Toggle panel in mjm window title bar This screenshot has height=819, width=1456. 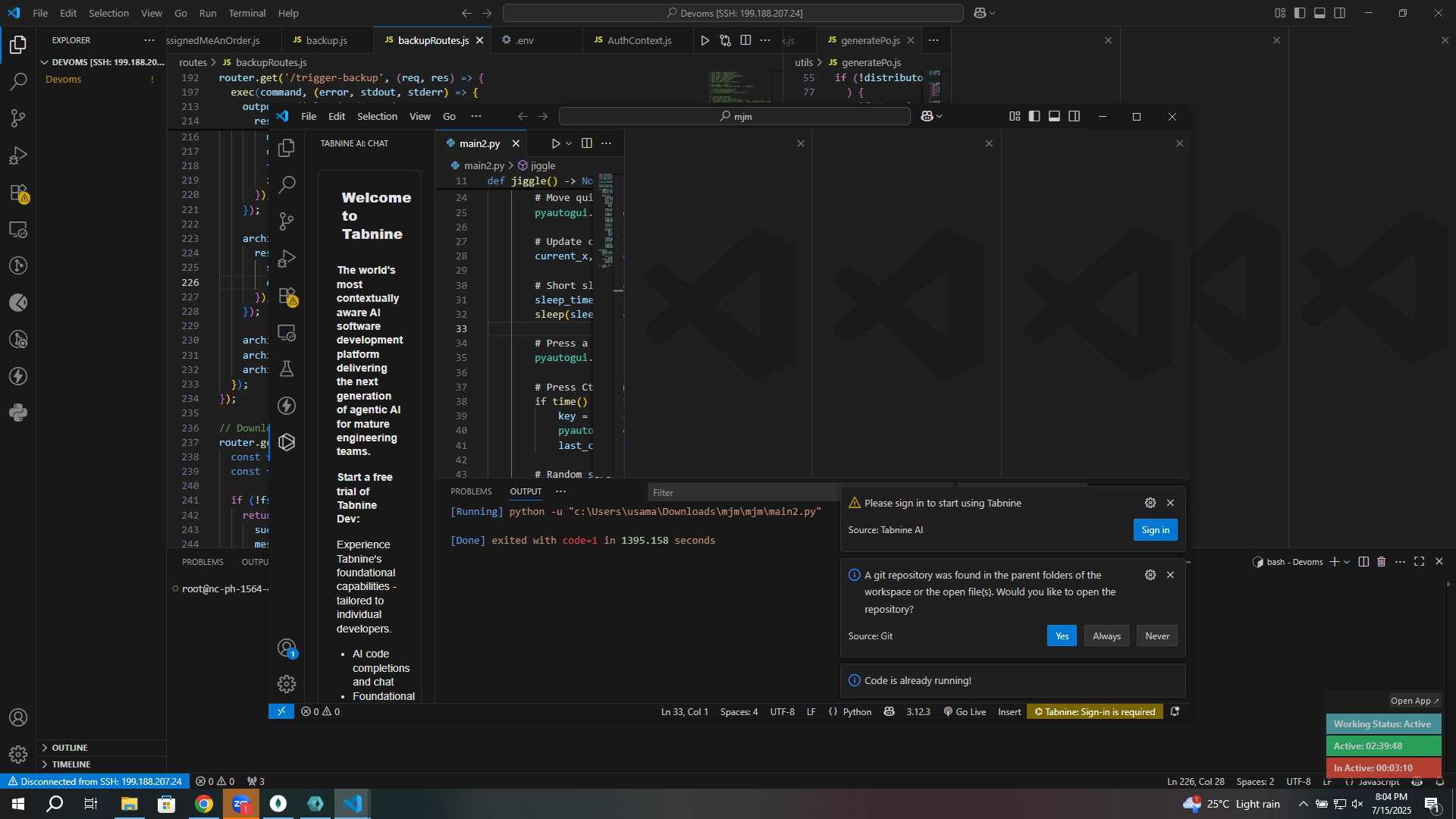[x=1054, y=116]
